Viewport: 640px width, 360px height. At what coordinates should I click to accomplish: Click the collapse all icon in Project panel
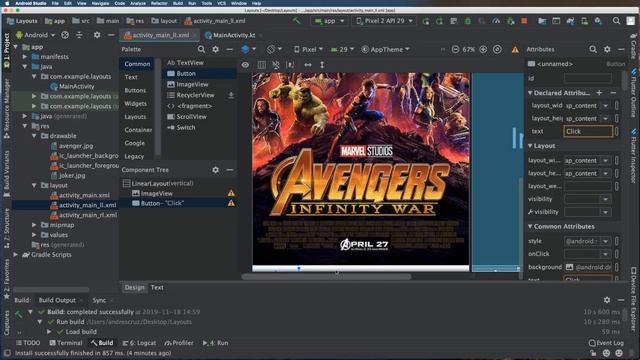[79, 35]
